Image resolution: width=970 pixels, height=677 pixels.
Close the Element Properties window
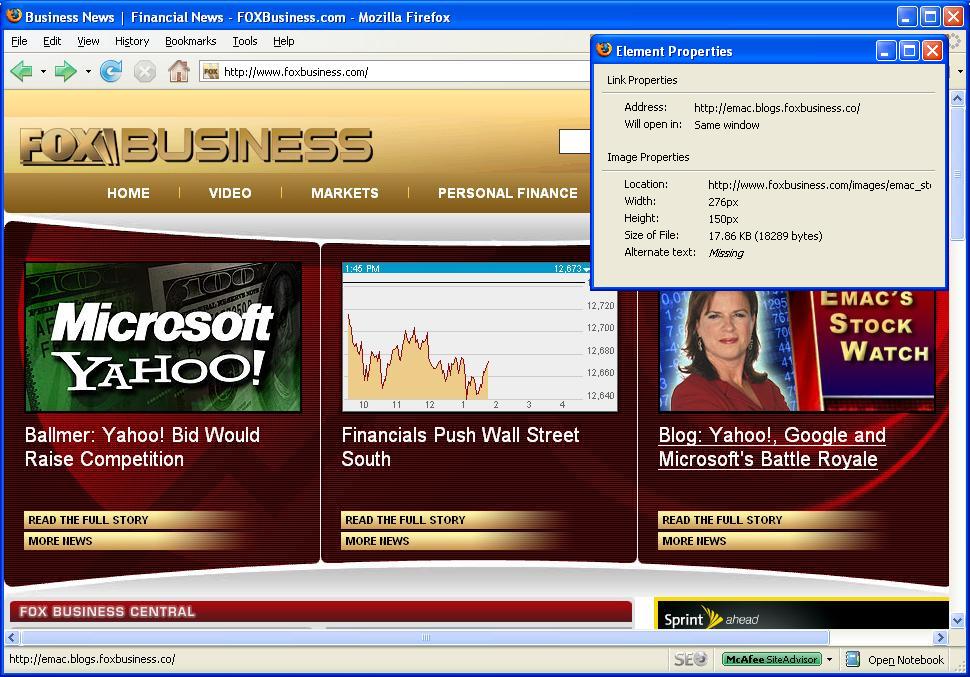[x=932, y=51]
